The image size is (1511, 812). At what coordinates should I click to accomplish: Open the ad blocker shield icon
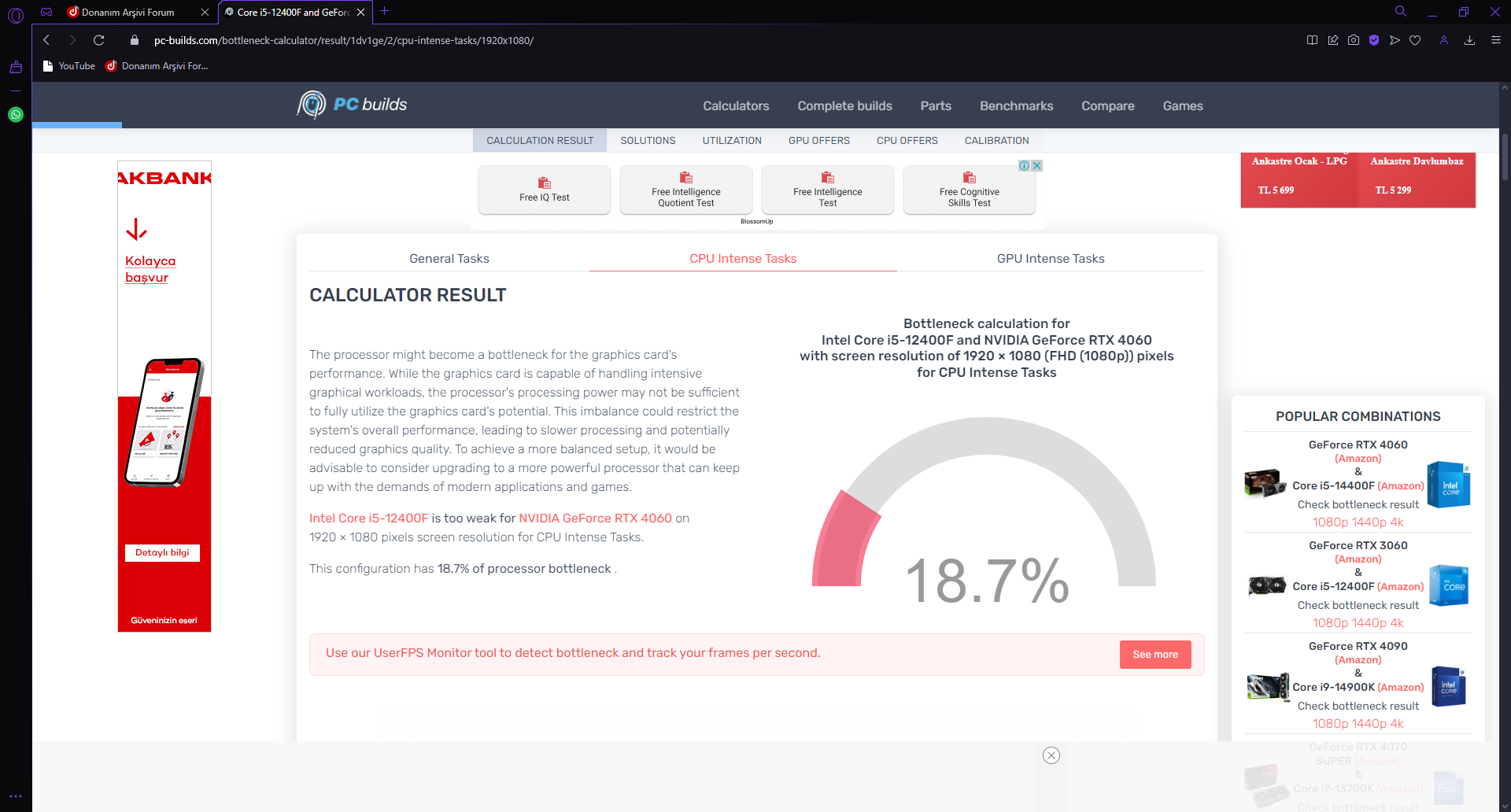click(x=1374, y=40)
